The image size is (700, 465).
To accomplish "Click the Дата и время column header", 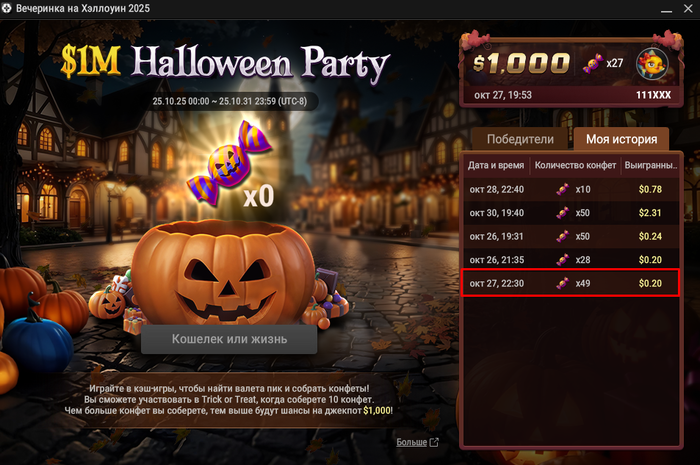I will coord(496,165).
